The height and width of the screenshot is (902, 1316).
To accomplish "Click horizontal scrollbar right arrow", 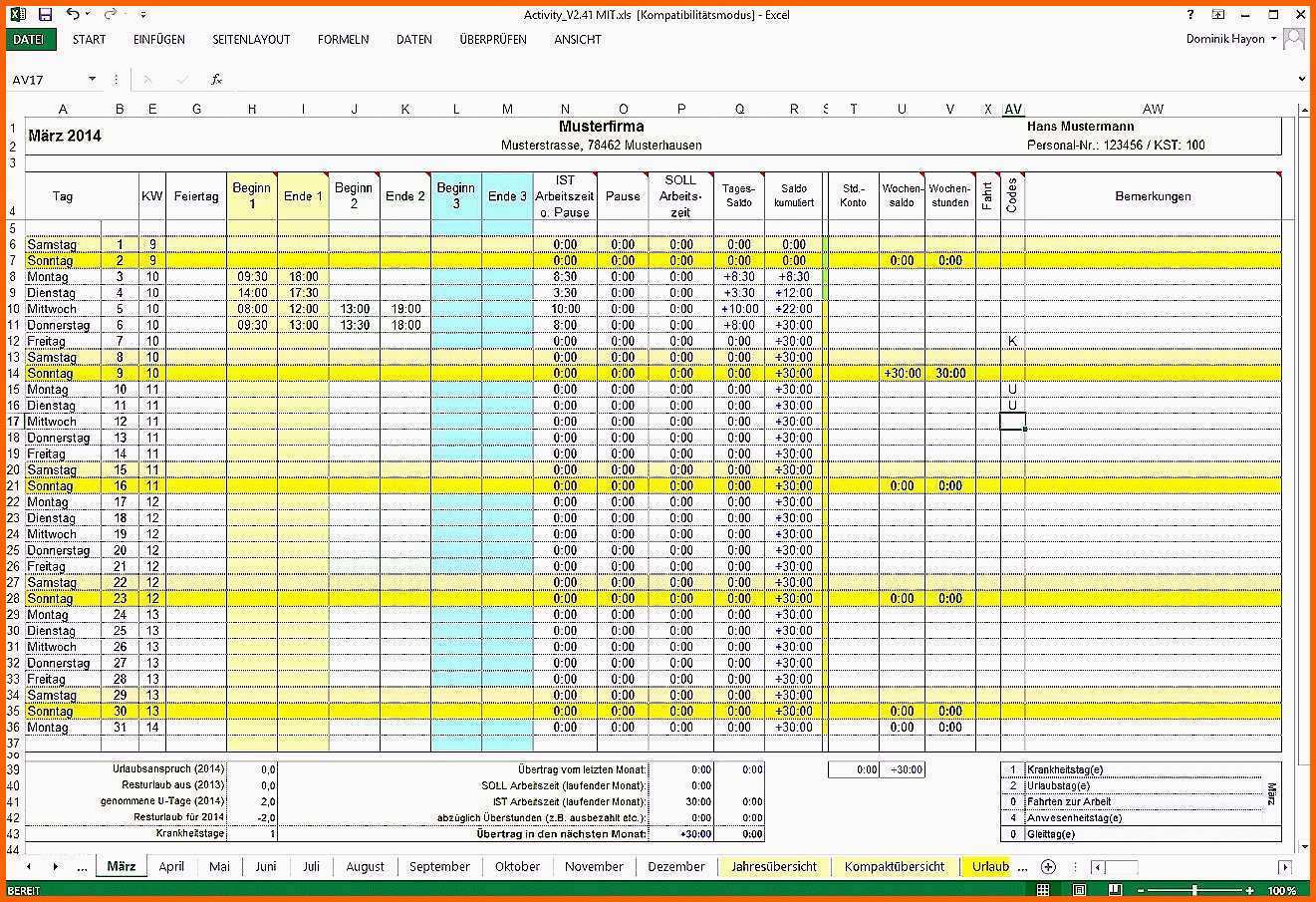I will (x=1285, y=867).
